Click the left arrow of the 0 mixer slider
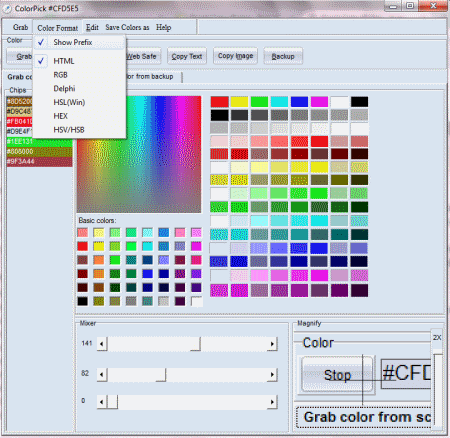 [102, 402]
